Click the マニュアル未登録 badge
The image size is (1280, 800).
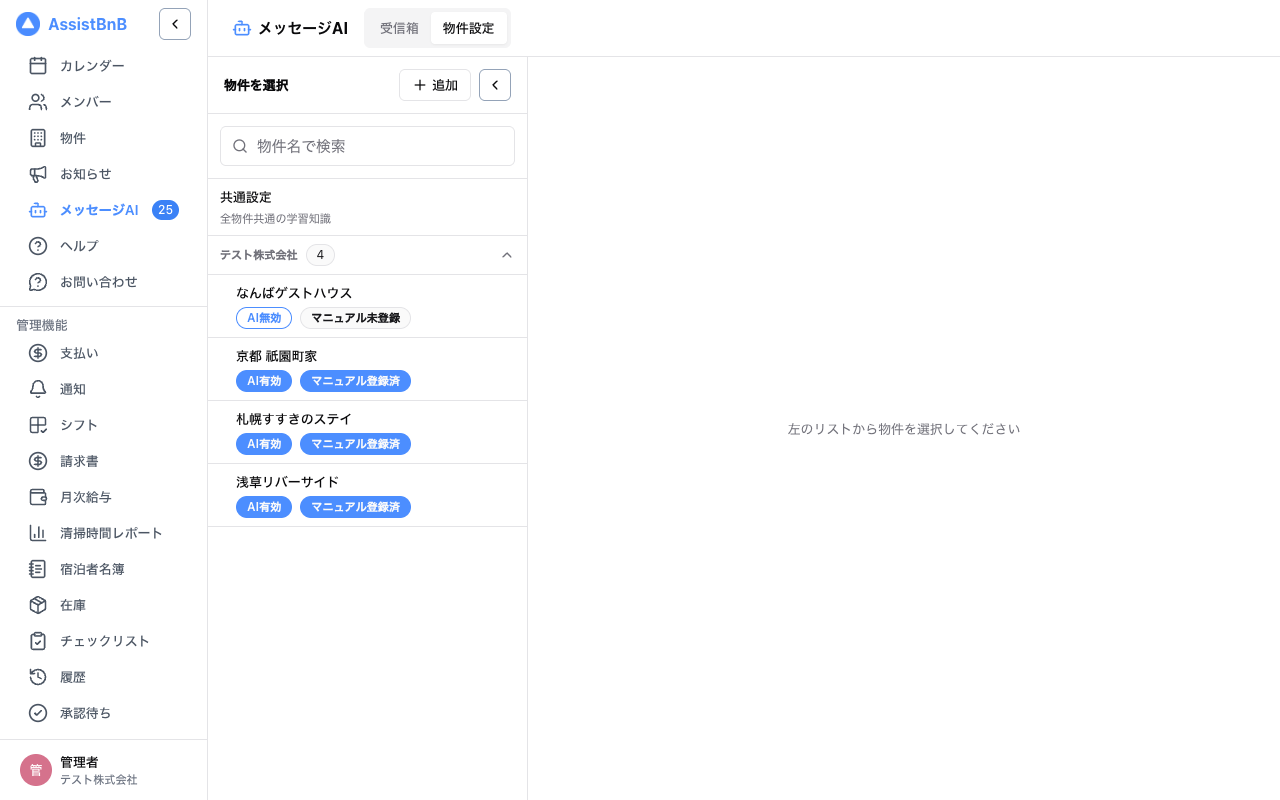pyautogui.click(x=355, y=318)
